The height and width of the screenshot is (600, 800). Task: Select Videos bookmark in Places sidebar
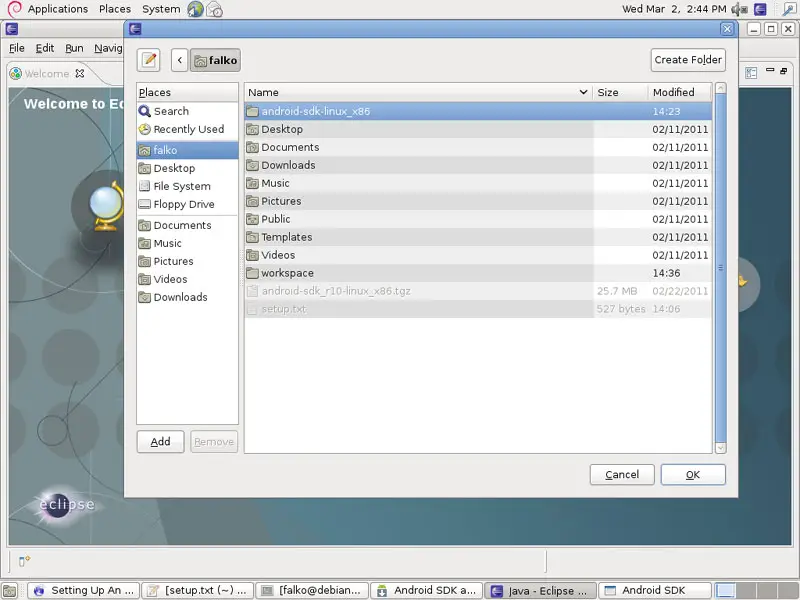pos(188,279)
